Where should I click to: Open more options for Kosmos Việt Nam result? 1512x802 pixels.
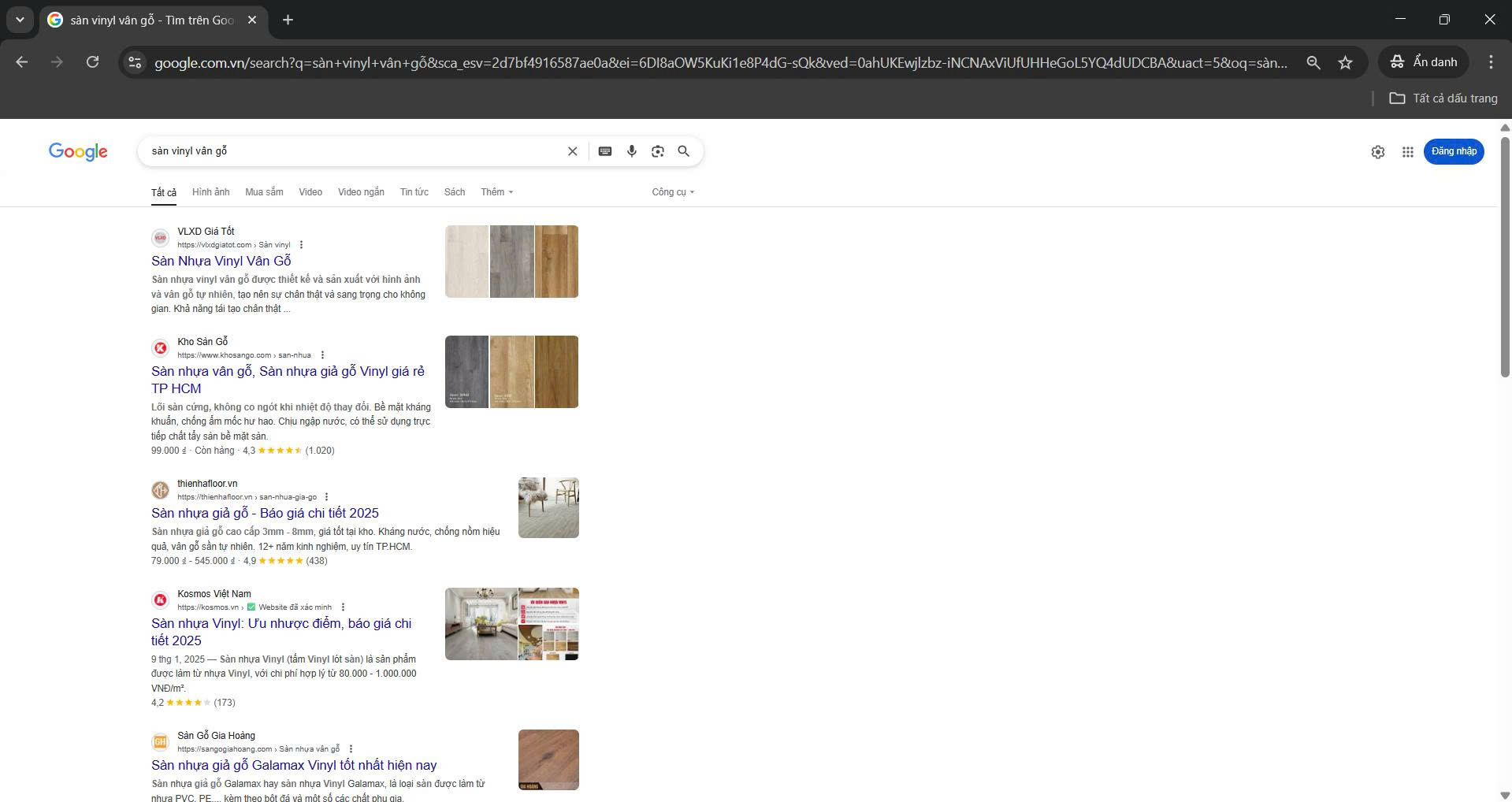(343, 607)
